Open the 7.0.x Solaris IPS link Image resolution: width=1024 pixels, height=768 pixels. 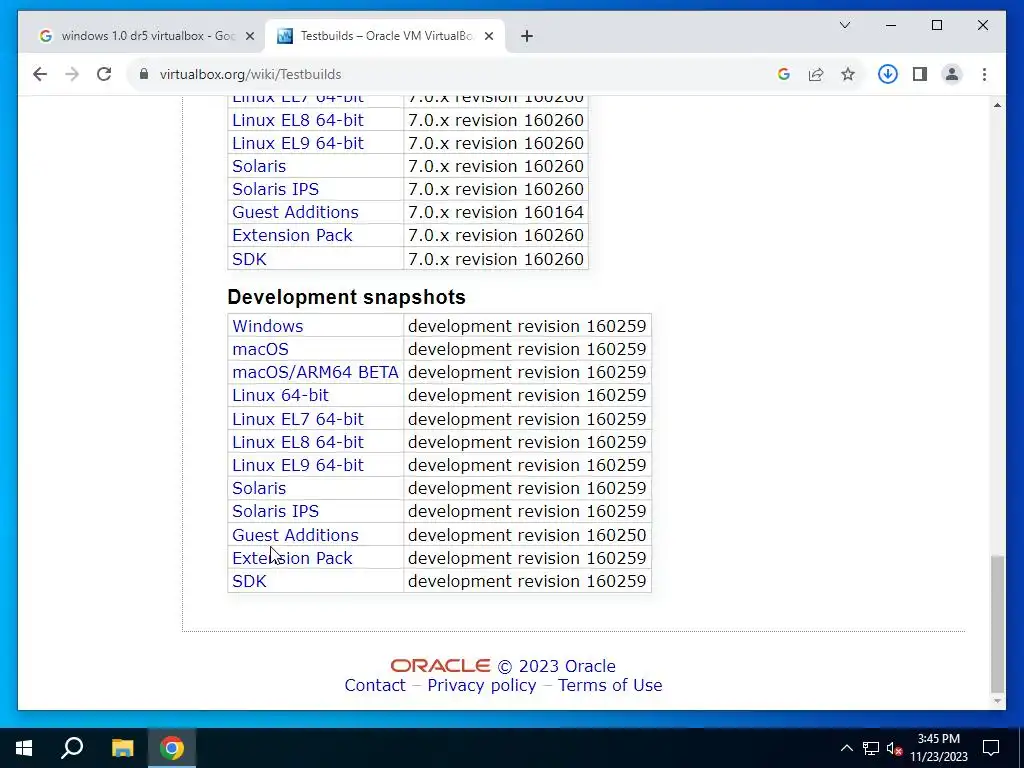(x=276, y=189)
